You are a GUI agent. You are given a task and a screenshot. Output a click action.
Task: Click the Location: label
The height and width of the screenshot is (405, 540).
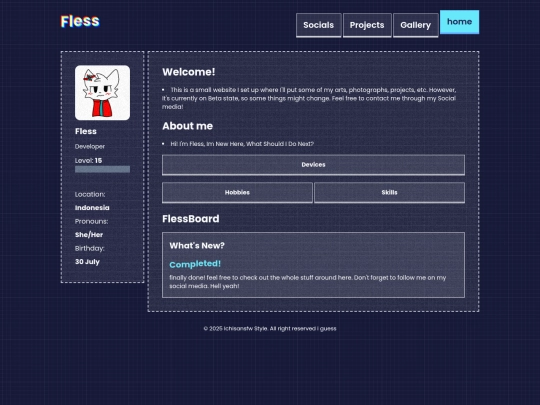(x=90, y=194)
